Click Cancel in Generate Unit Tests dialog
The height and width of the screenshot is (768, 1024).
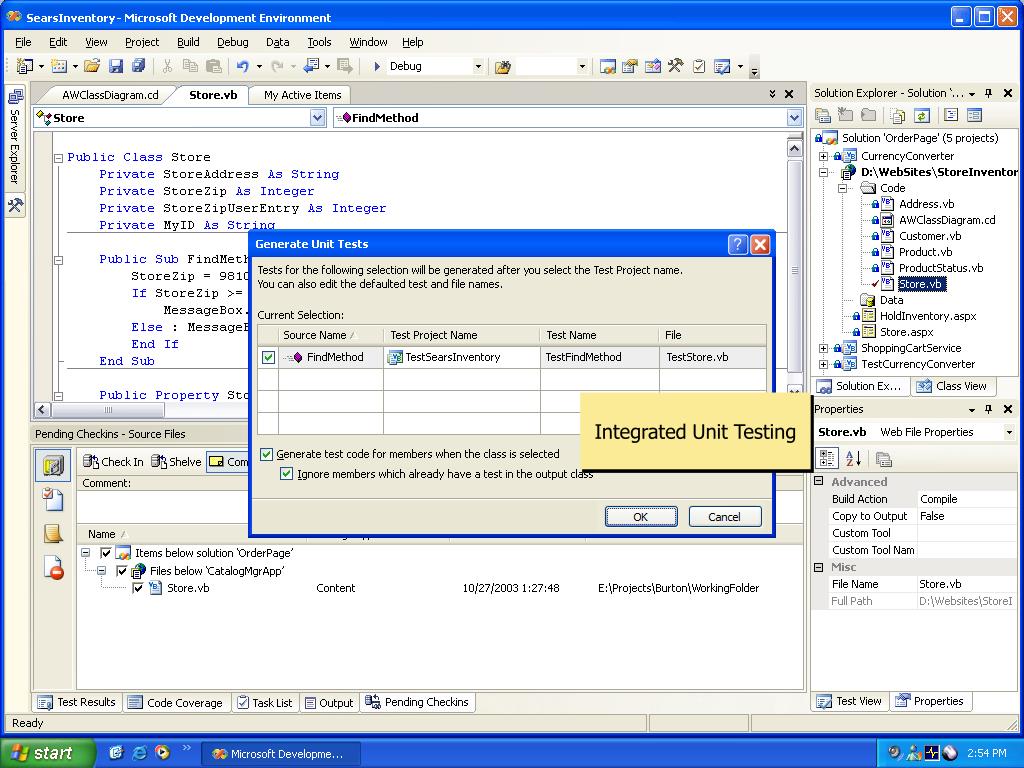[x=724, y=517]
